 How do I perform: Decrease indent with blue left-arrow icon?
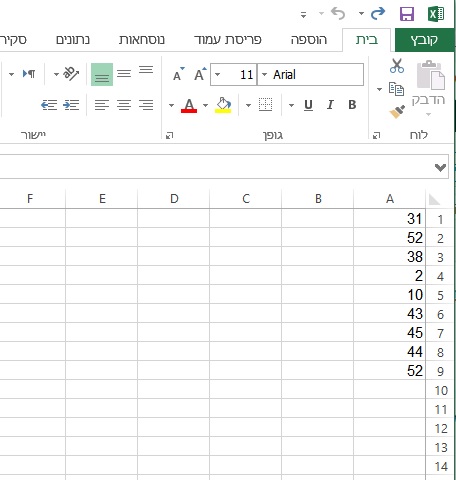49,105
